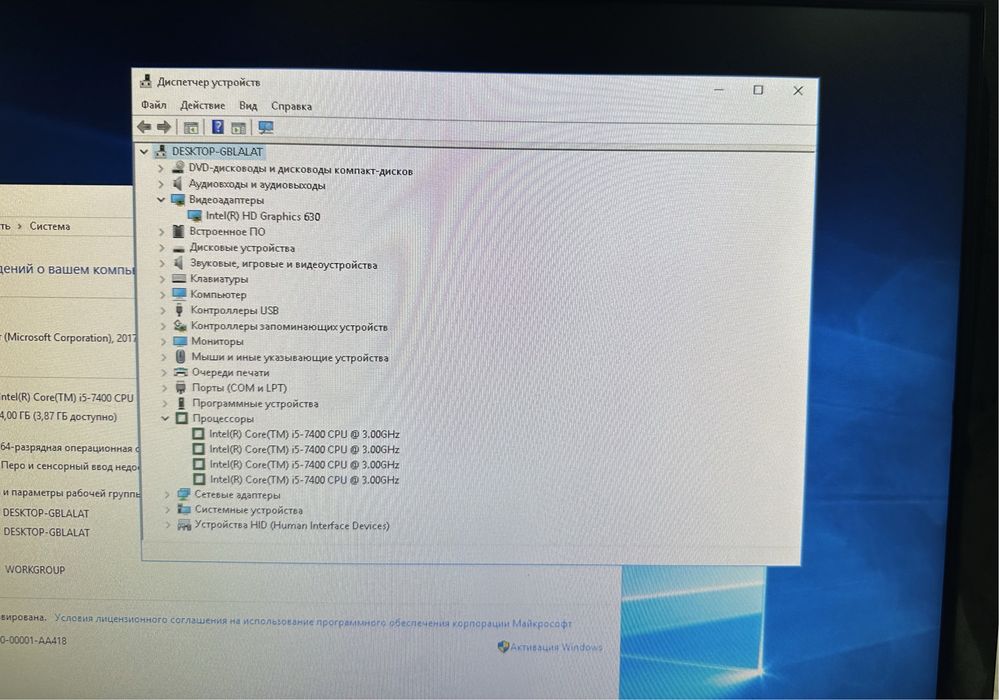
Task: Click the Встроенное ПО firmware icon
Action: pos(178,231)
